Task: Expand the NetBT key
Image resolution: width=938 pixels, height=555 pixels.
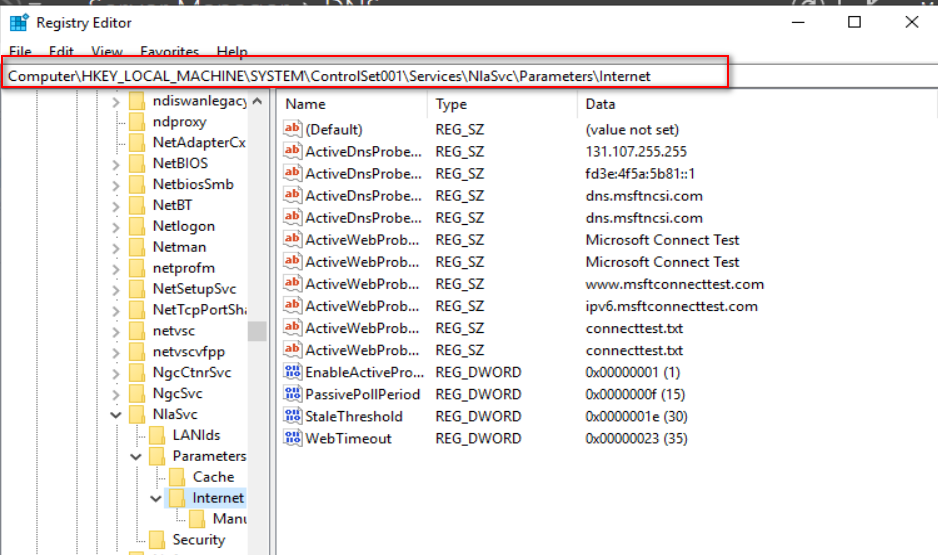Action: (115, 206)
